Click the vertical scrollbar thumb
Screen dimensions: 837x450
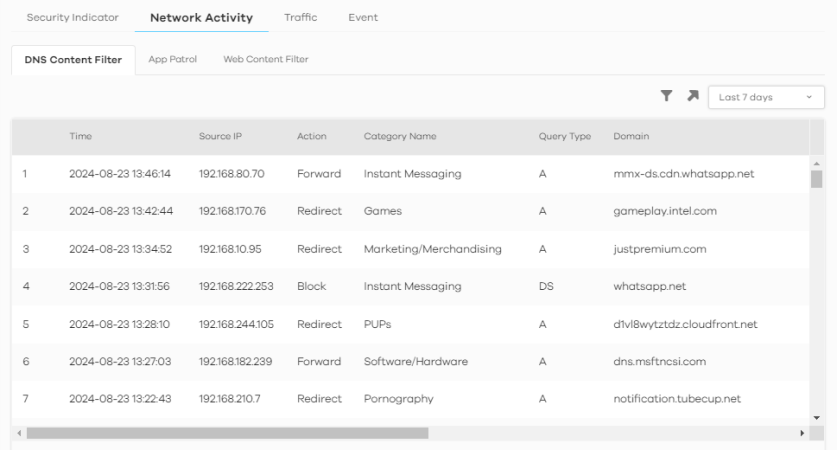[x=816, y=179]
